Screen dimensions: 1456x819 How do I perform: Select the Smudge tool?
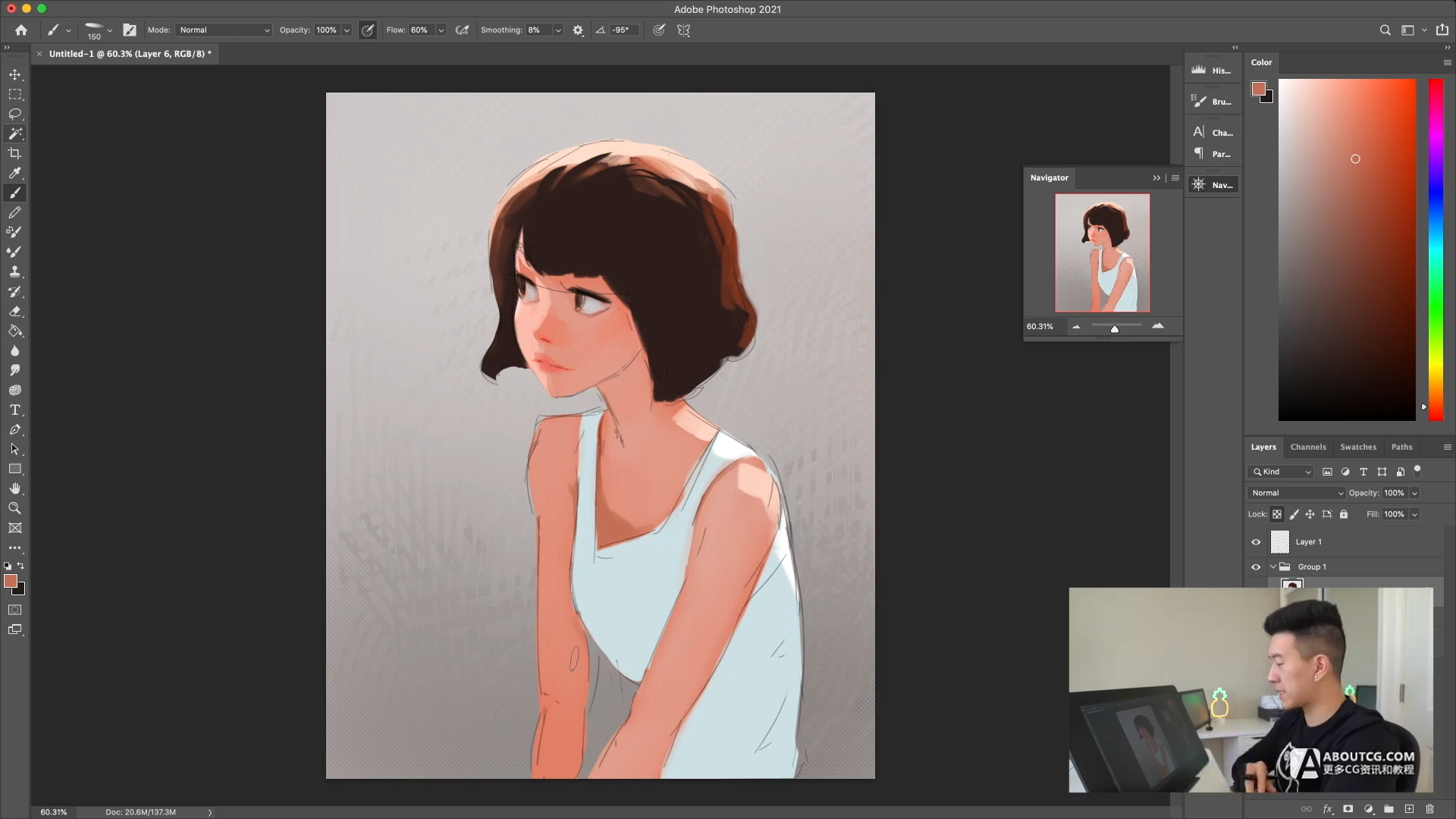(14, 370)
